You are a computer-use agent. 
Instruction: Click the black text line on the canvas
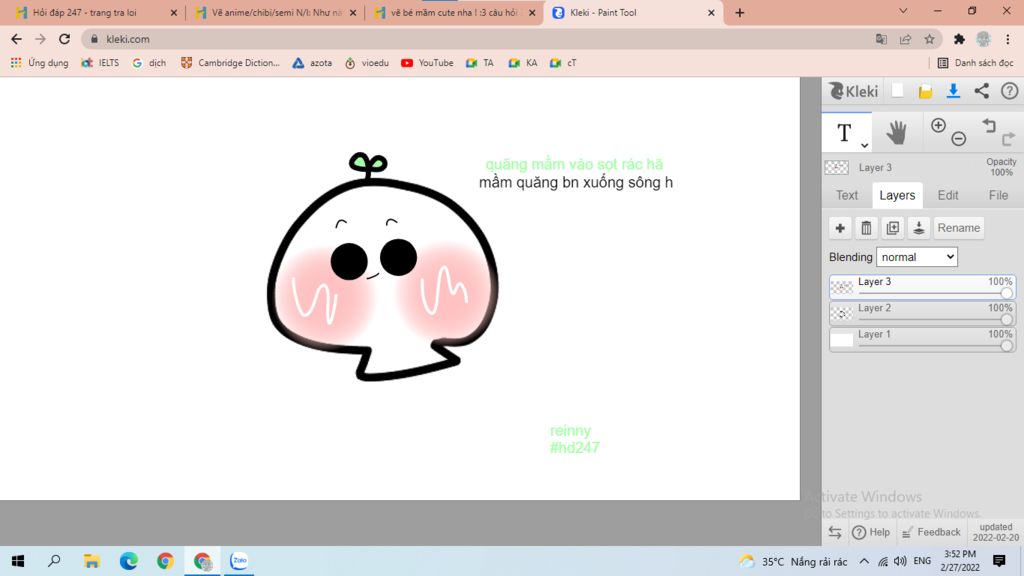tap(575, 183)
